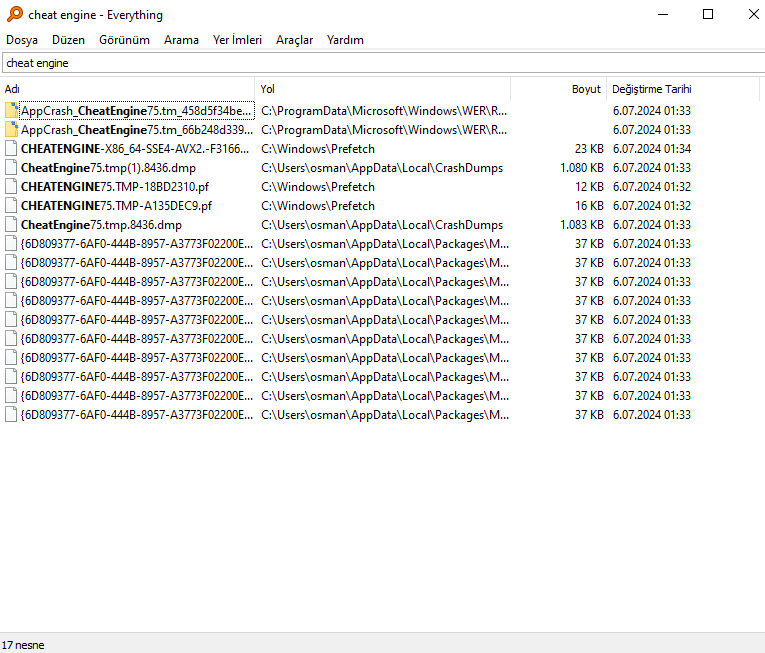Viewport: 765px width, 653px height.
Task: Focus the 'cheat engine' search box
Action: tap(383, 63)
